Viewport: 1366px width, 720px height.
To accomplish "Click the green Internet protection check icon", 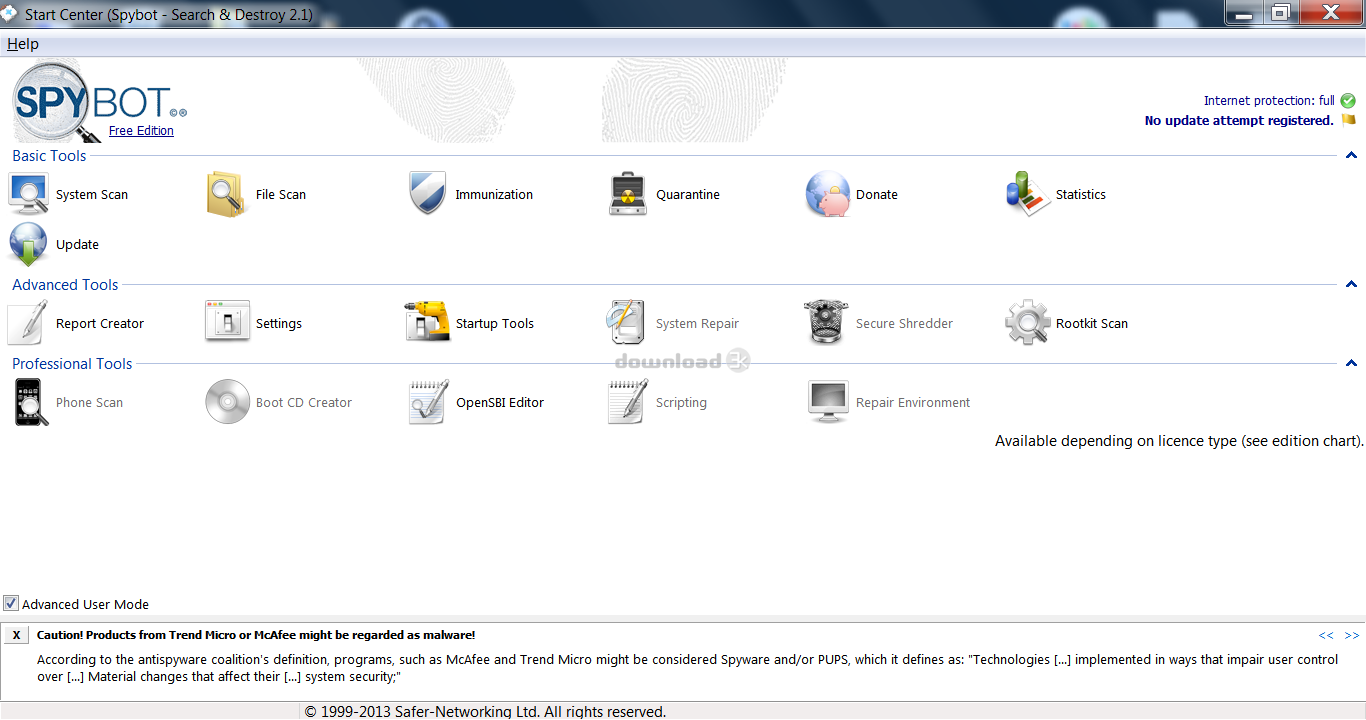I will pyautogui.click(x=1348, y=100).
